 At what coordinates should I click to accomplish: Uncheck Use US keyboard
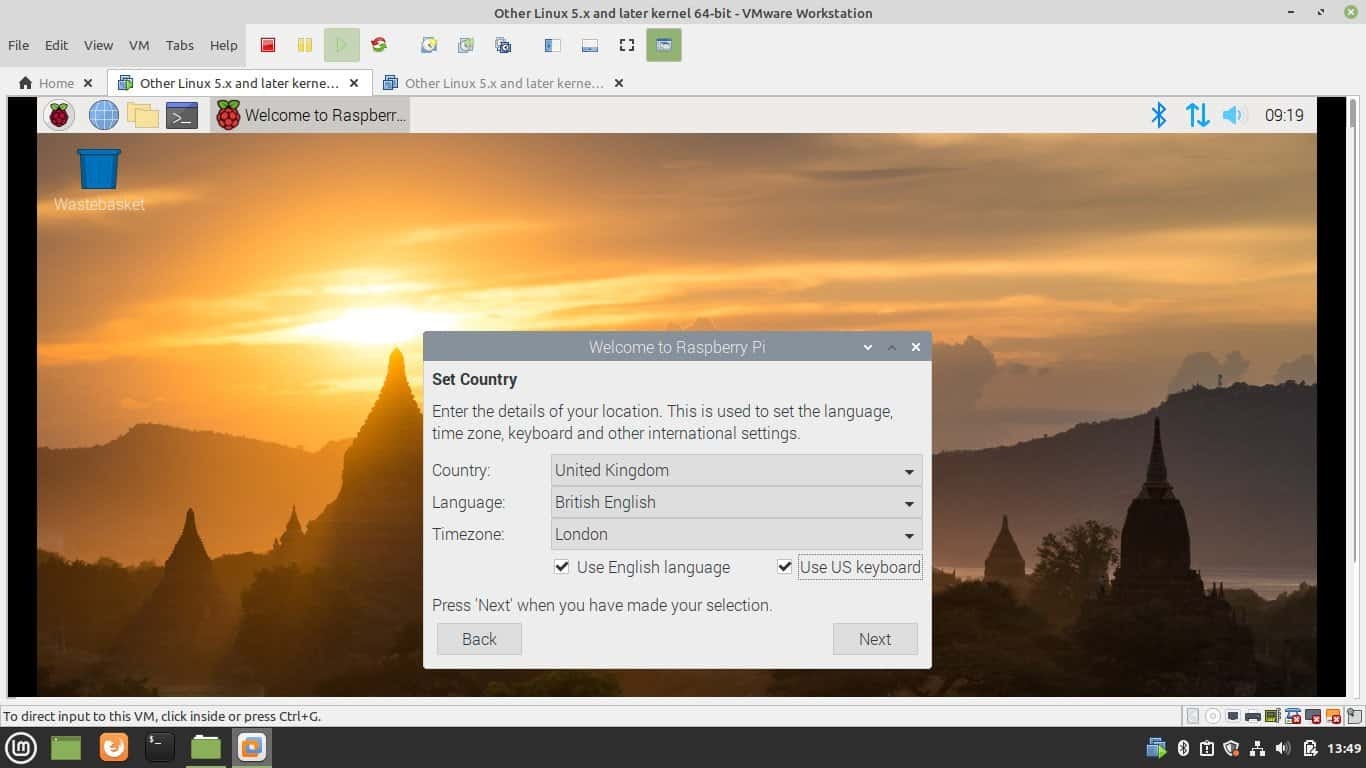coord(785,567)
